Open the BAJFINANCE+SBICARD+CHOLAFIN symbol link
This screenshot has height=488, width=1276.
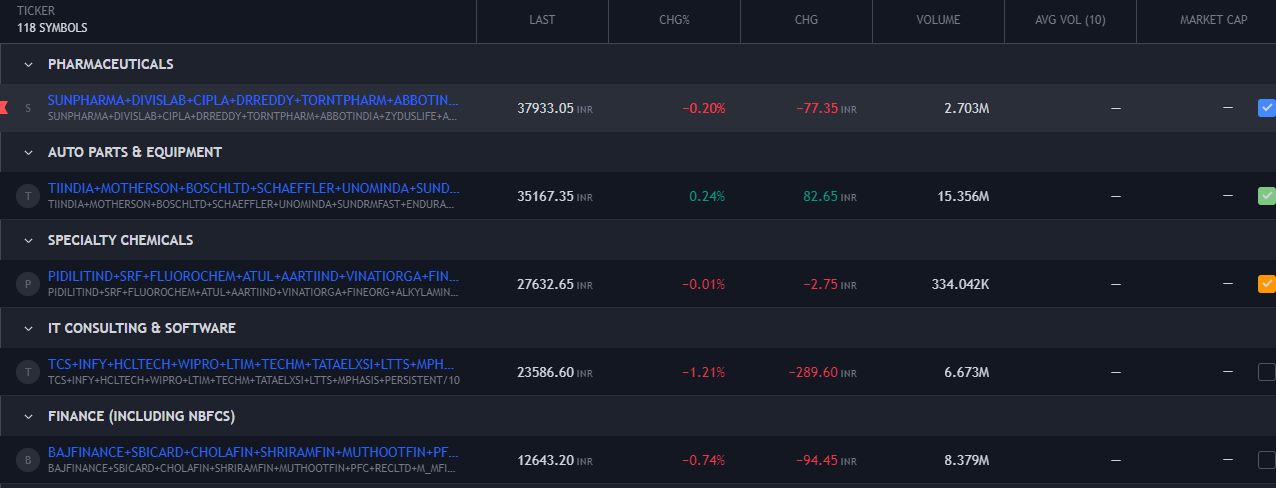point(253,453)
